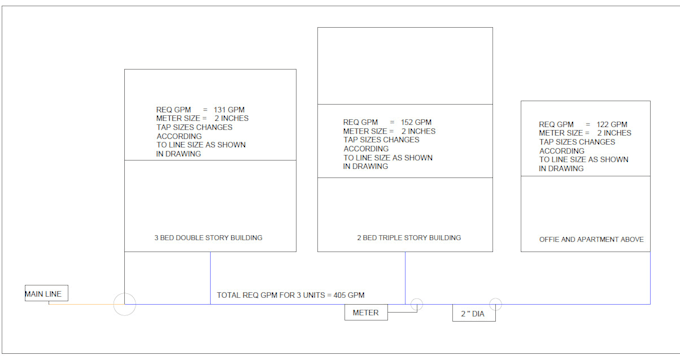The height and width of the screenshot is (364, 680).
Task: Click 'METER SIZE = 2 INCHES' in double story building
Action: coord(203,118)
